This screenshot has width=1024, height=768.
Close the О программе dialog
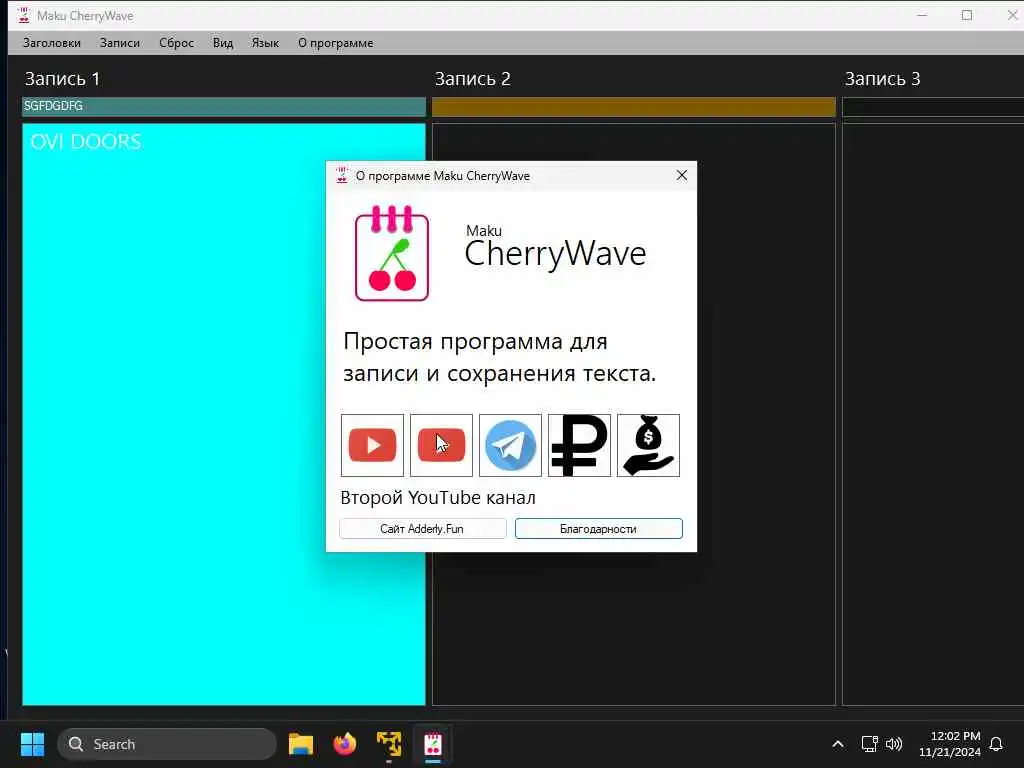coord(682,176)
